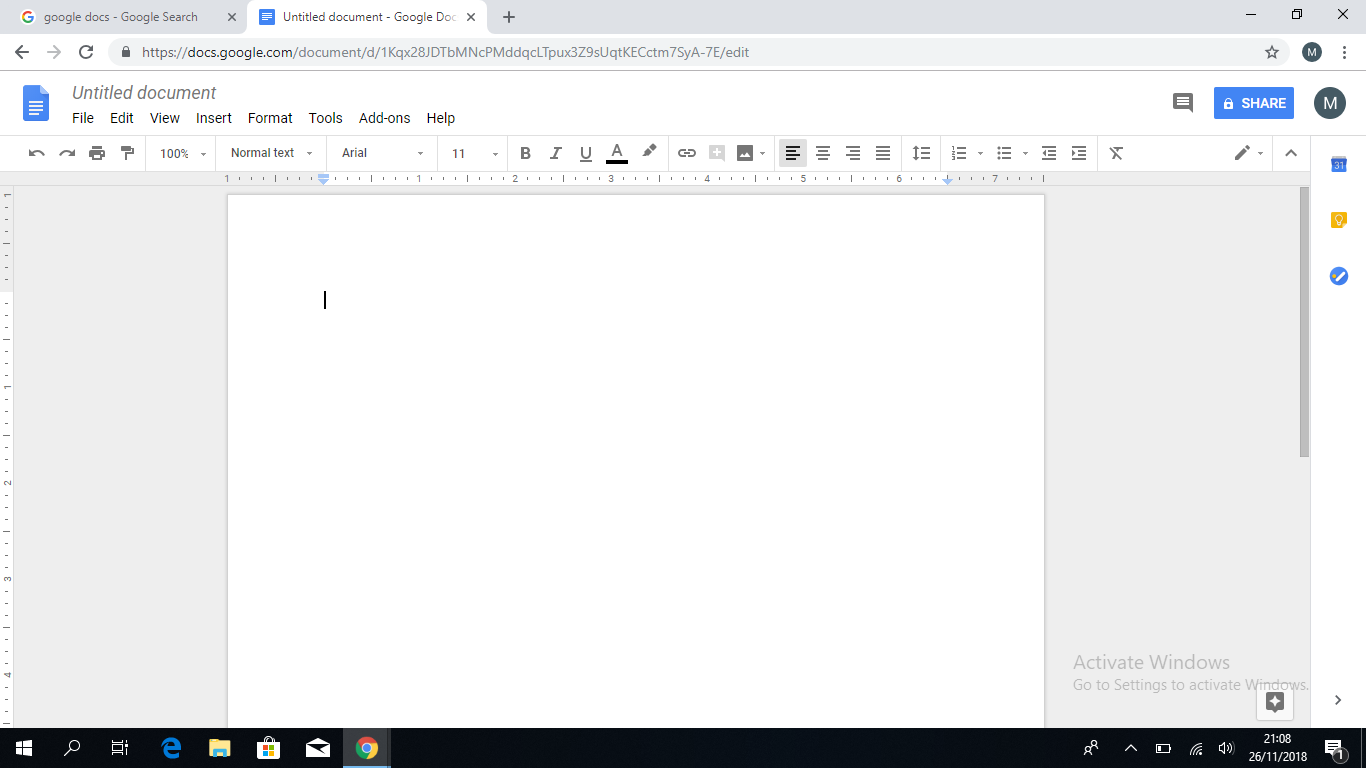
Task: Open the zoom level dropdown
Action: [x=180, y=153]
